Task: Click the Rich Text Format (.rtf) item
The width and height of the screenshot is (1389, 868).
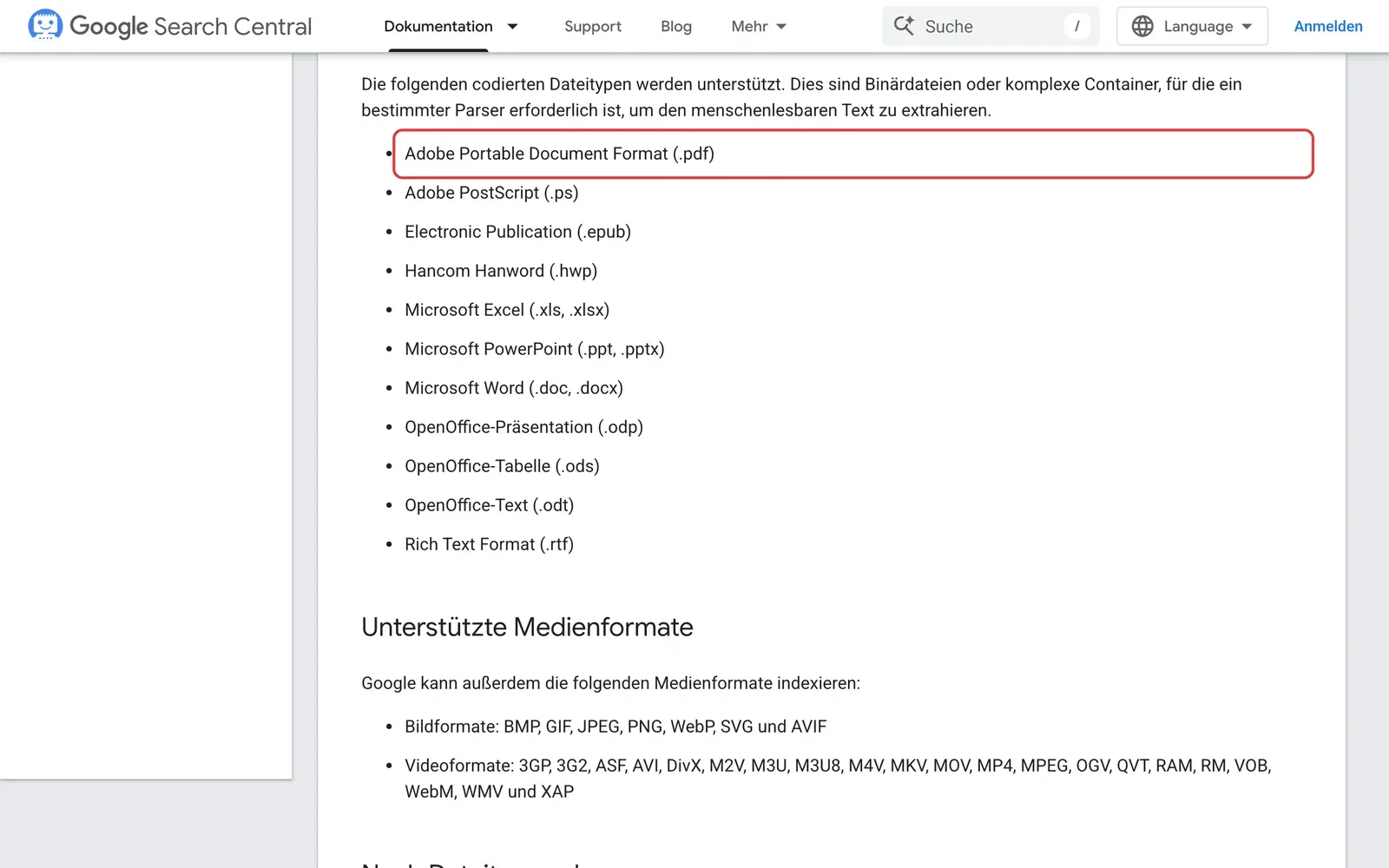Action: coord(489,544)
